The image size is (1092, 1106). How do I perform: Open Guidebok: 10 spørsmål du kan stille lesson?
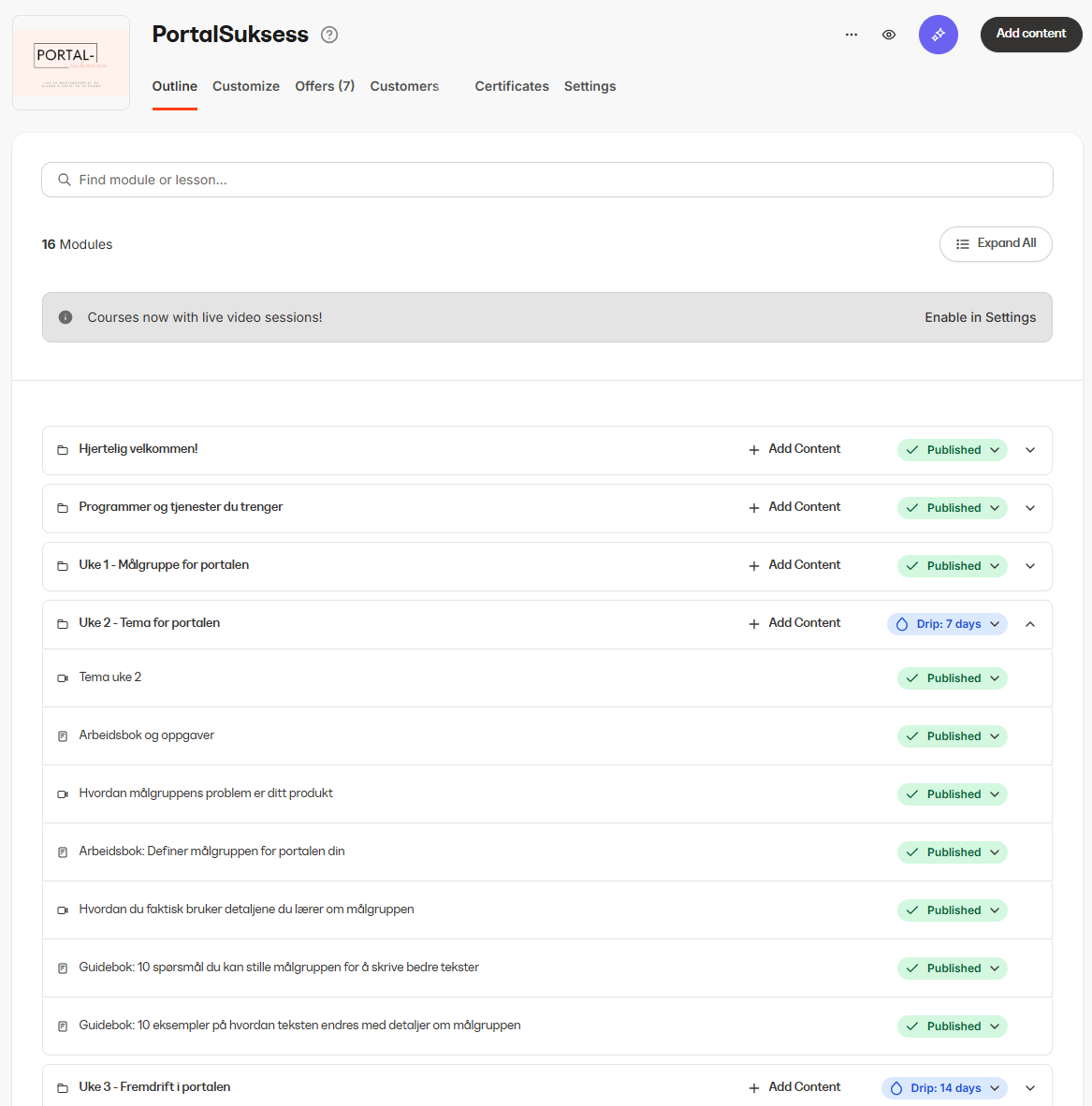pos(279,967)
